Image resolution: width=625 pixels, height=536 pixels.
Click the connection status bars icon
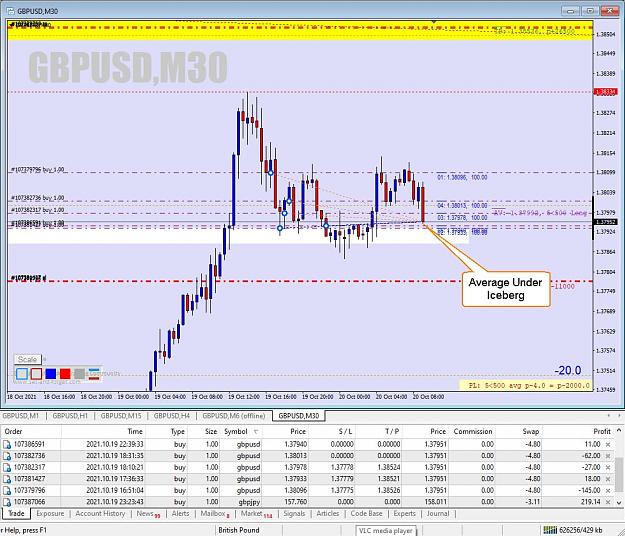(x=550, y=530)
